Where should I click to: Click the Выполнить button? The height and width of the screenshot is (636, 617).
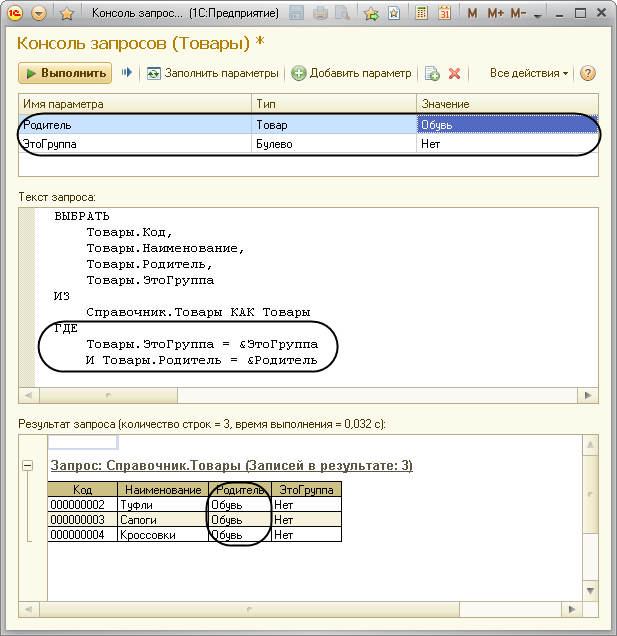(x=65, y=73)
